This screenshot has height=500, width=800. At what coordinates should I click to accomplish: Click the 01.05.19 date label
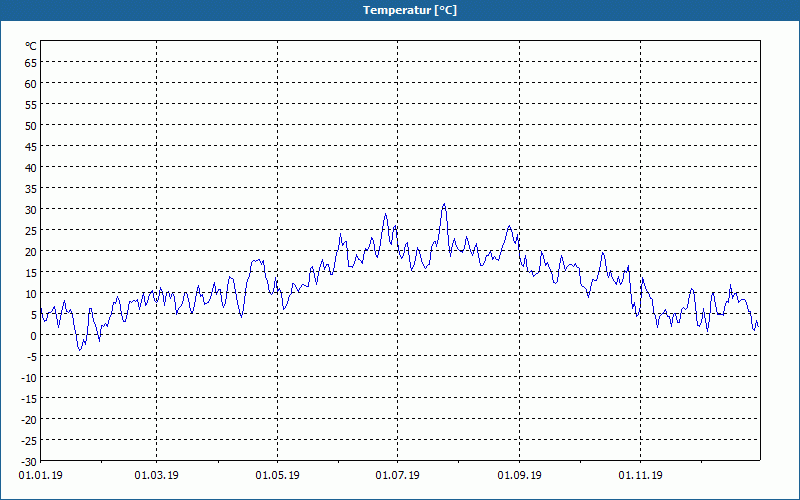[x=278, y=476]
